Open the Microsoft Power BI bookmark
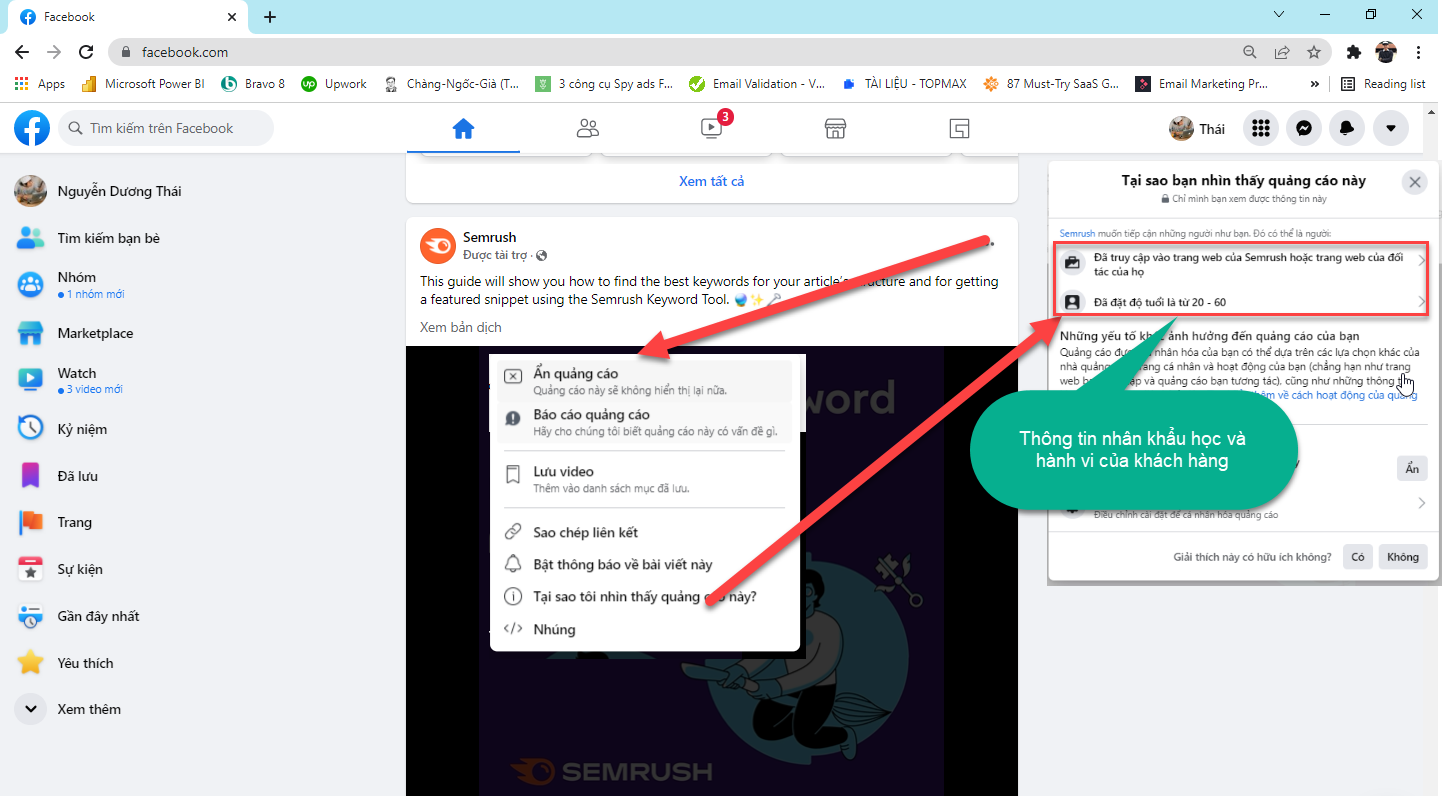 145,84
